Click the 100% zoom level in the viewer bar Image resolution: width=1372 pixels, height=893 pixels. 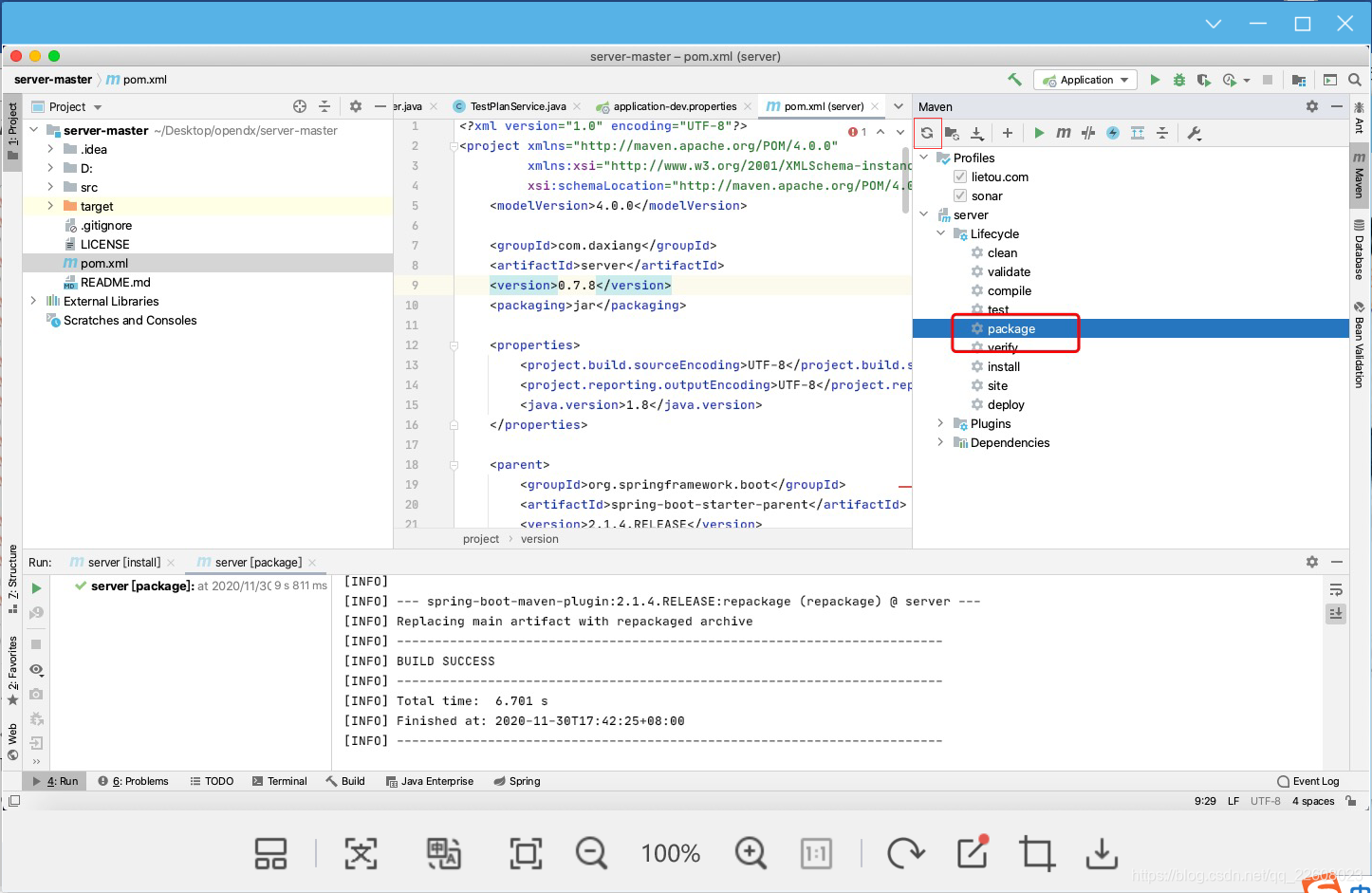(671, 853)
